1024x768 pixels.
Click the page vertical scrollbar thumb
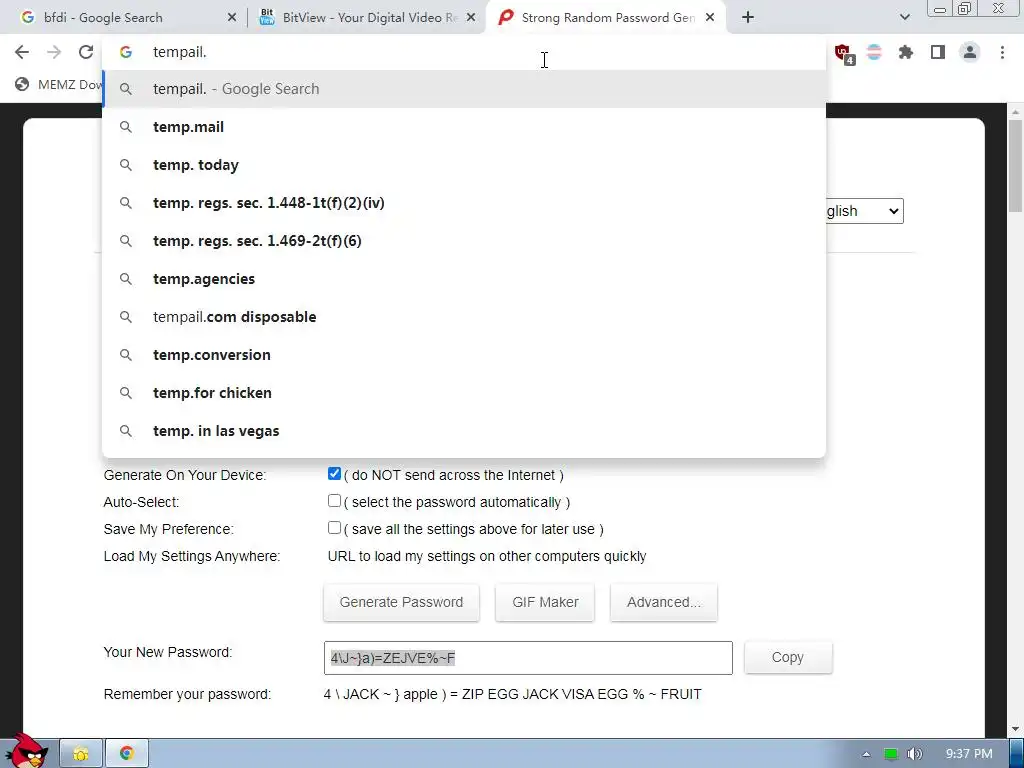(1015, 167)
